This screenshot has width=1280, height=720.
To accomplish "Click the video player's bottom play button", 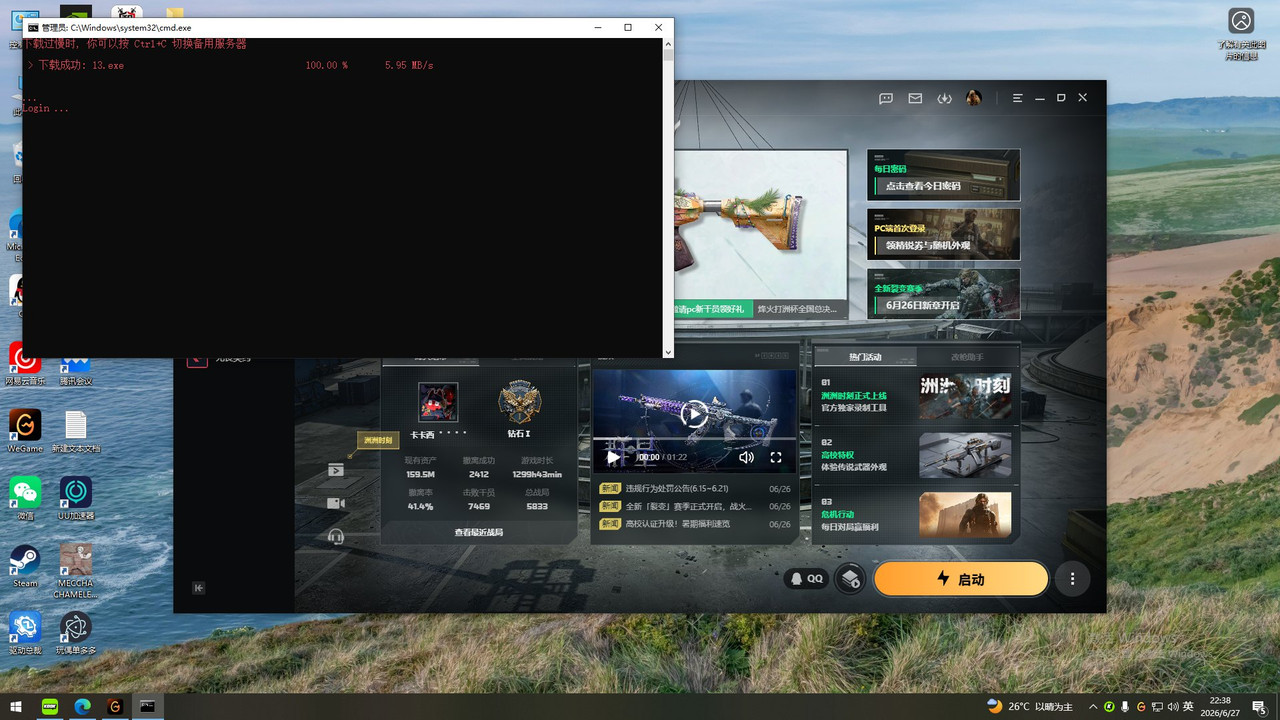I will [x=613, y=457].
